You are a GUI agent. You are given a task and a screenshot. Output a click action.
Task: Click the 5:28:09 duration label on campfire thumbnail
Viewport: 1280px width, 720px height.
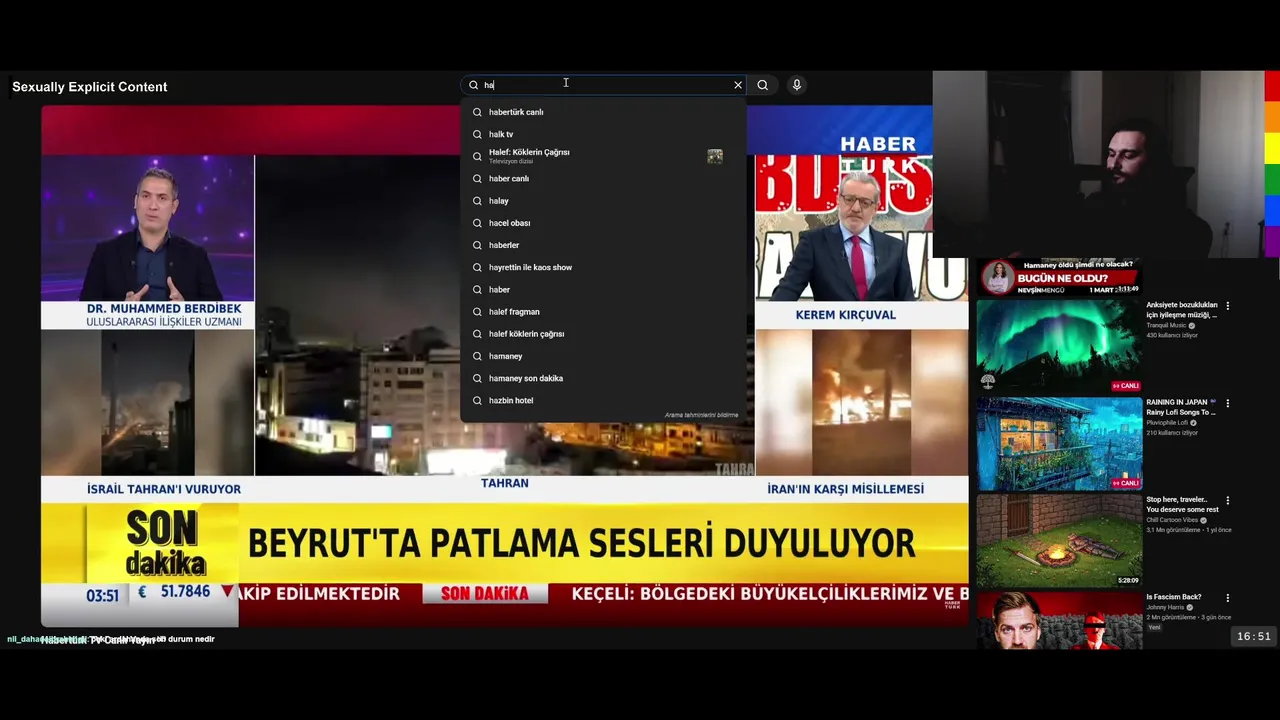pyautogui.click(x=1128, y=580)
